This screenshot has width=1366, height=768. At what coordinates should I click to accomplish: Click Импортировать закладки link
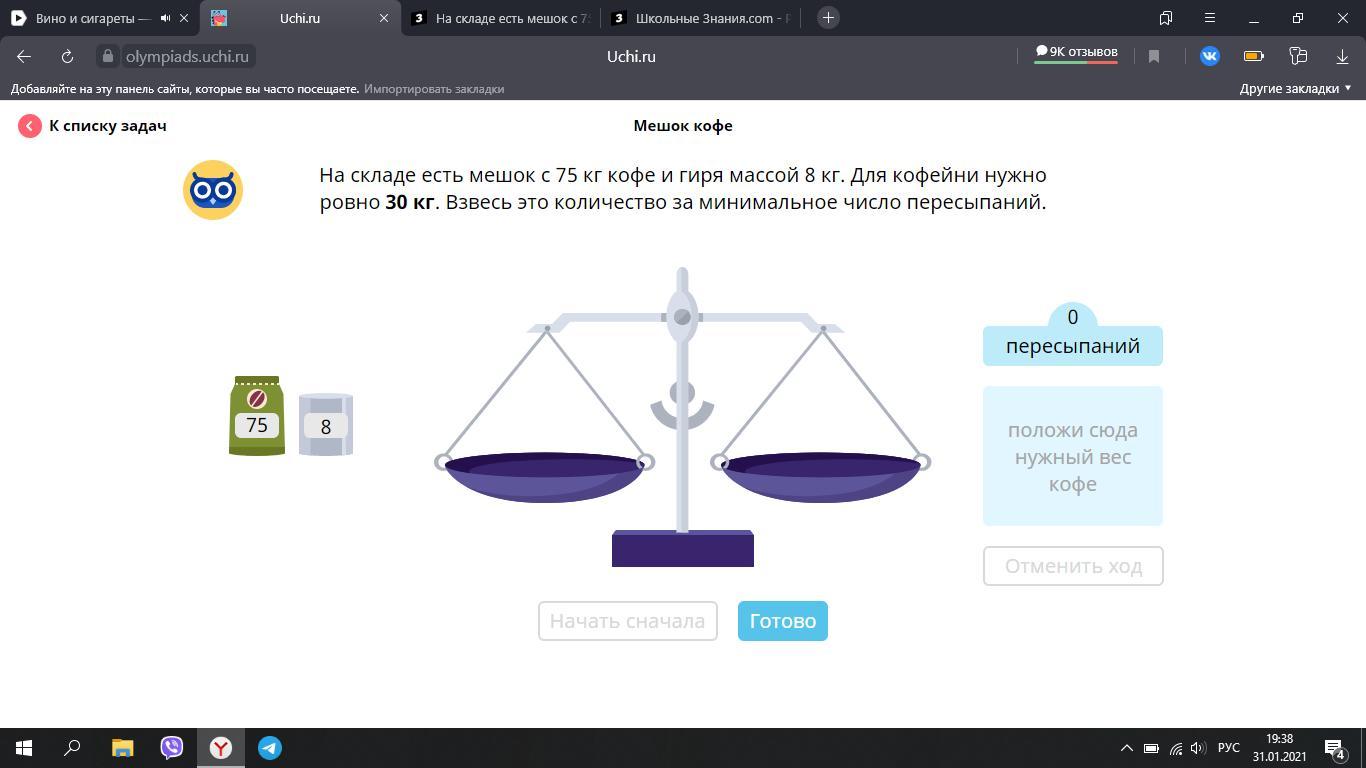pyautogui.click(x=434, y=89)
